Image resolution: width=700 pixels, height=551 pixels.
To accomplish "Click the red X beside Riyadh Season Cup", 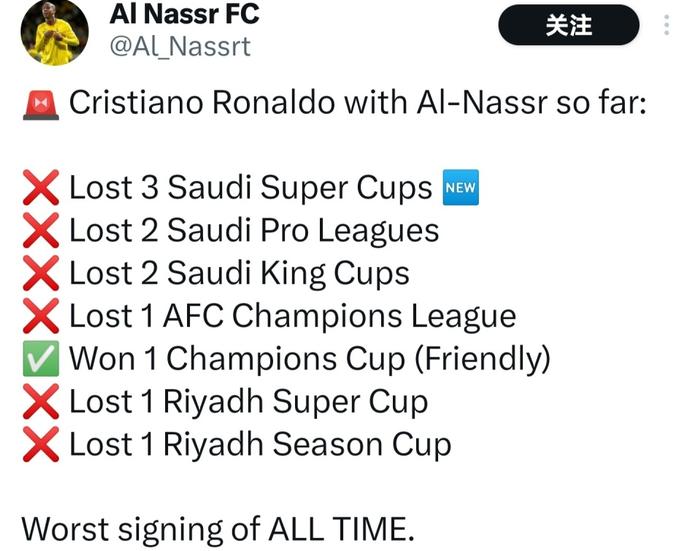I will point(41,444).
